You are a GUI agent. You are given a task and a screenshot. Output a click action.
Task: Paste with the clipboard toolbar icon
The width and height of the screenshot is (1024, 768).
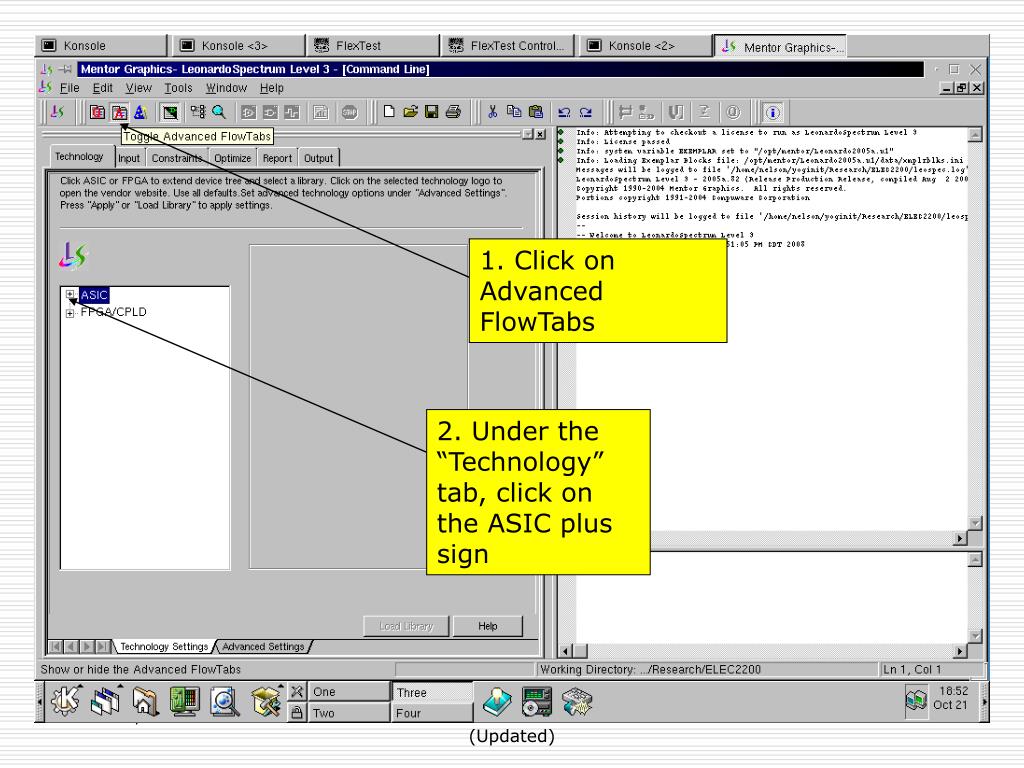(536, 112)
